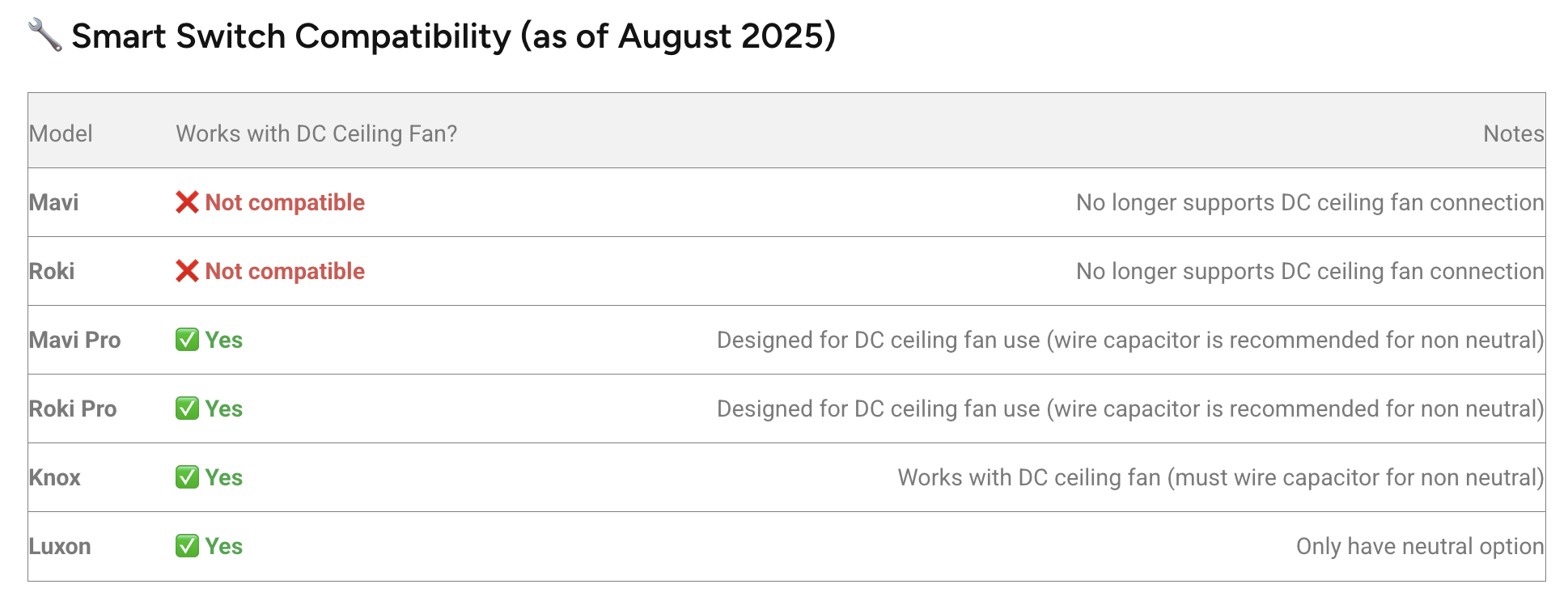
Task: Click the red X icon in Roki row
Action: pos(187,271)
